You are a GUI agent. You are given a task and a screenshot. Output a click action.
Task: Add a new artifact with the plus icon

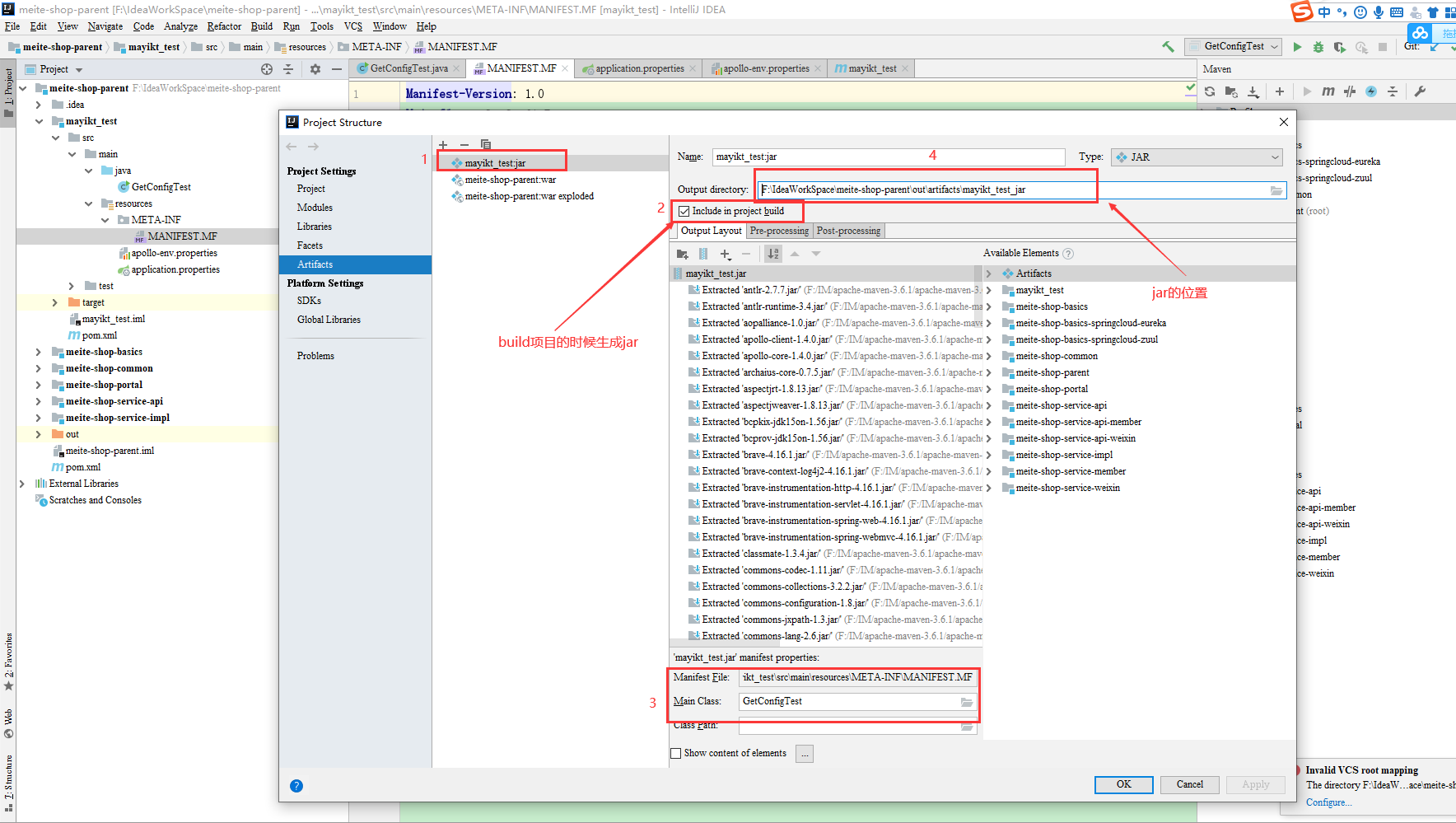point(443,145)
